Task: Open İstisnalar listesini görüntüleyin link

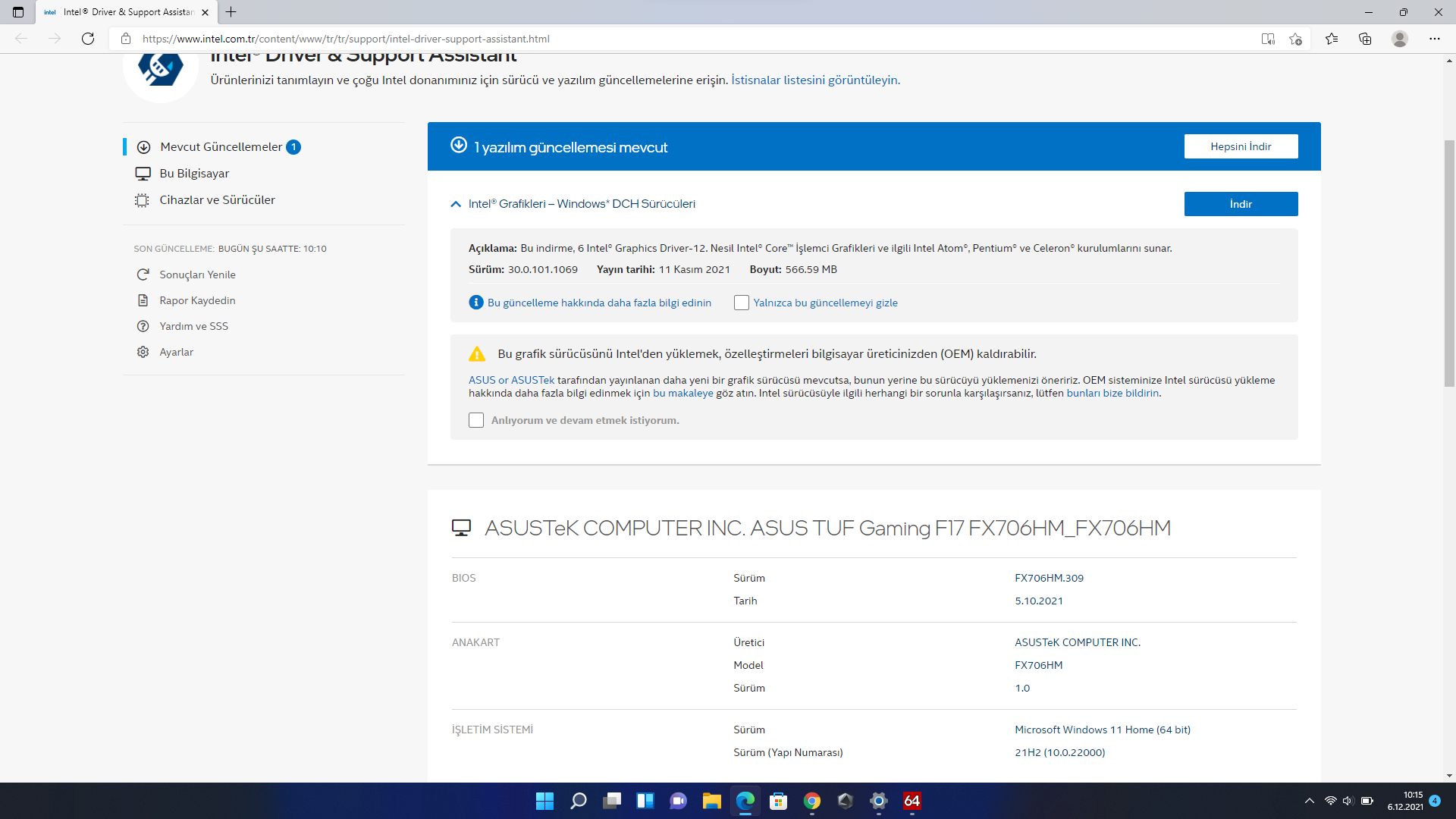Action: click(815, 80)
